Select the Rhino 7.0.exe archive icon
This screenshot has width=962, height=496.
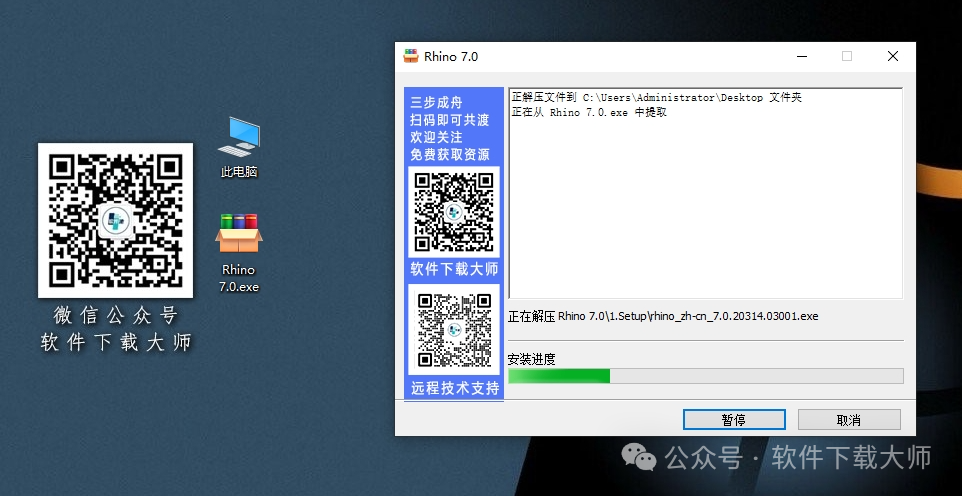(239, 253)
